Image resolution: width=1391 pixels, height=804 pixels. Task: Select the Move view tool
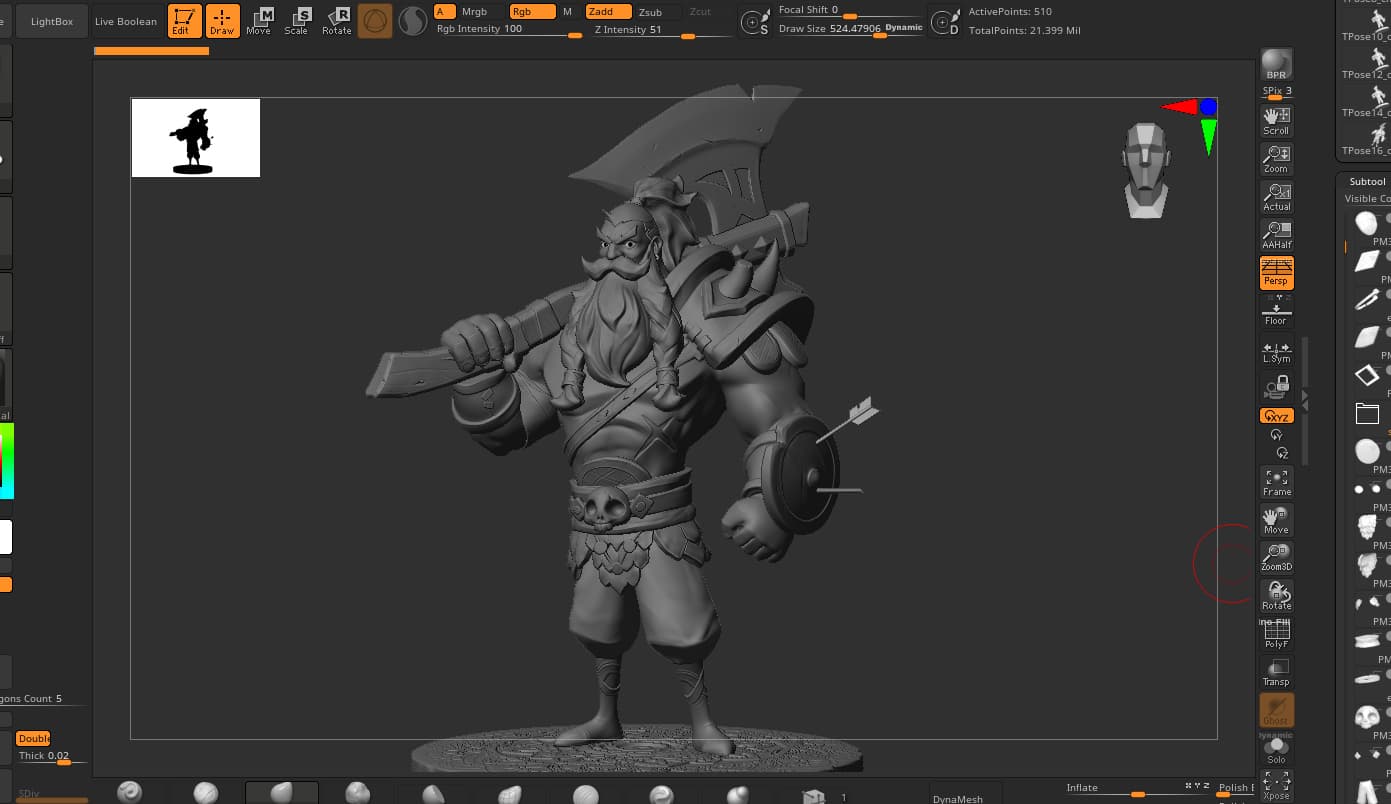tap(1277, 520)
